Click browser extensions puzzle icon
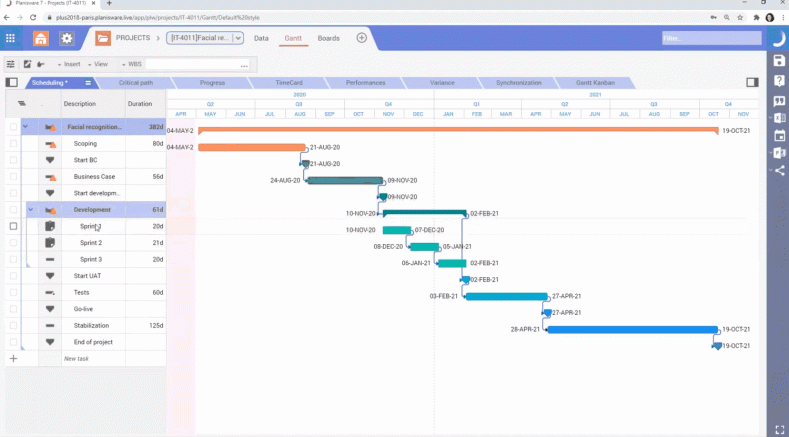The image size is (789, 437). pos(756,17)
